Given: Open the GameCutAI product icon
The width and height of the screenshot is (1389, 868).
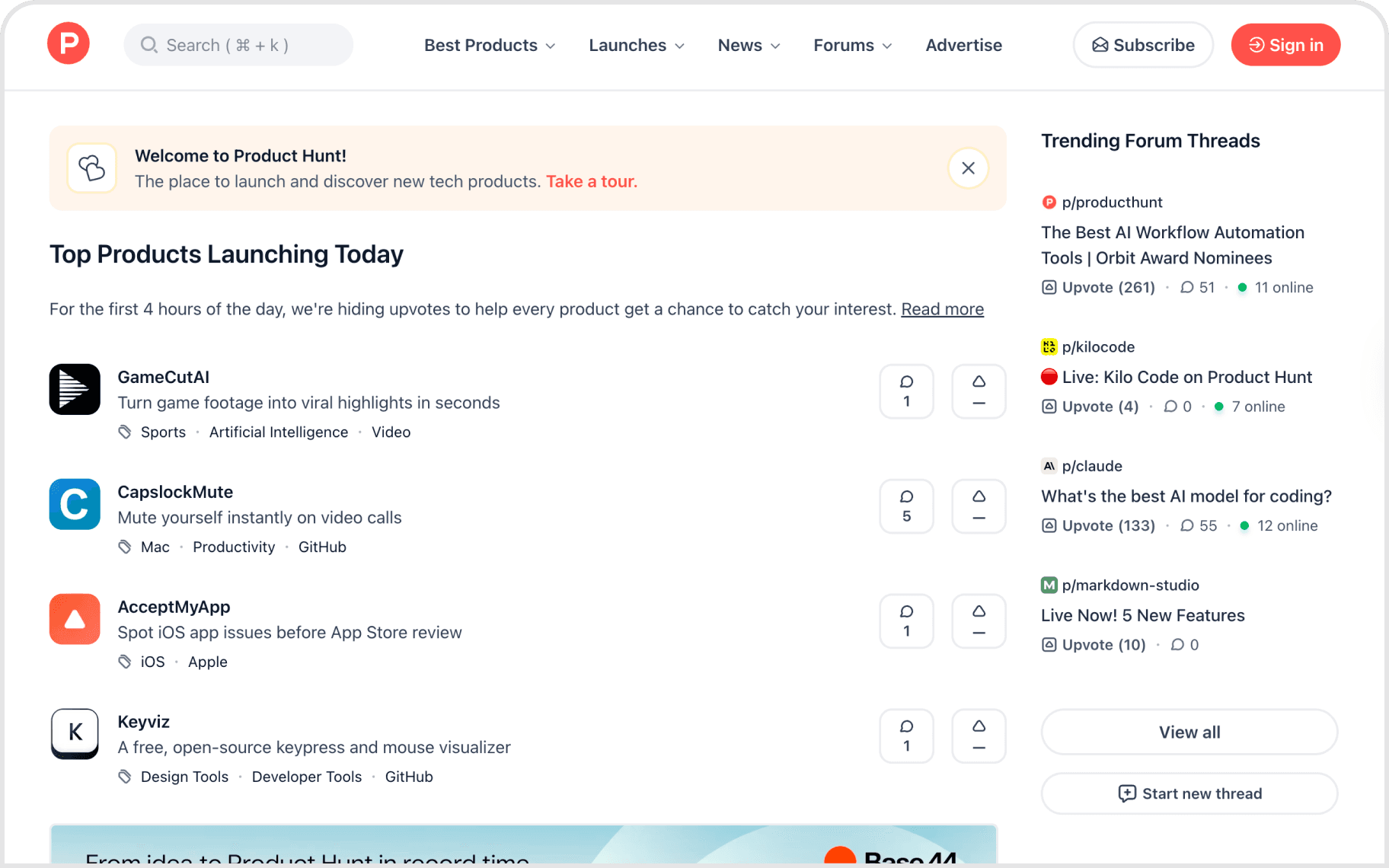Looking at the screenshot, I should pos(75,389).
